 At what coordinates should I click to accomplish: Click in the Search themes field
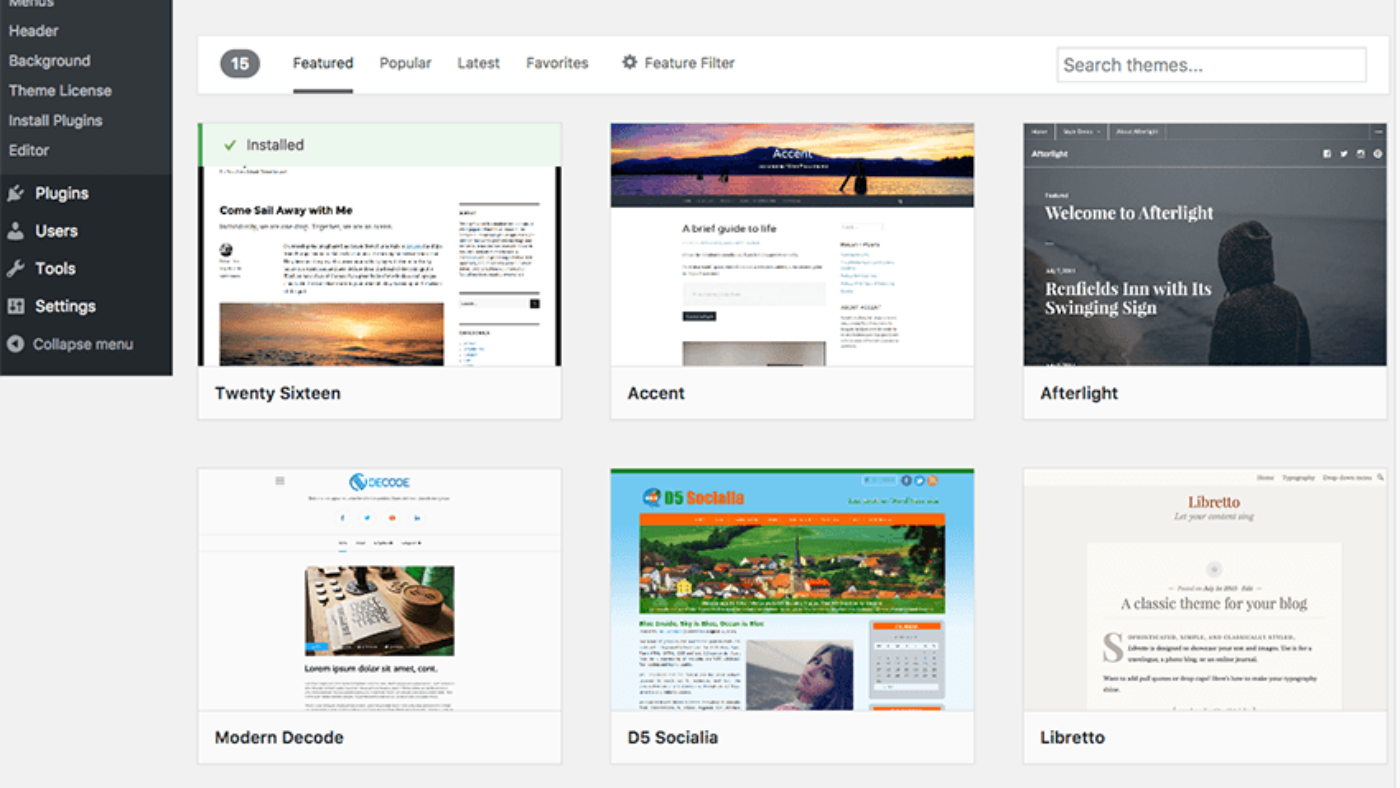[x=1211, y=65]
